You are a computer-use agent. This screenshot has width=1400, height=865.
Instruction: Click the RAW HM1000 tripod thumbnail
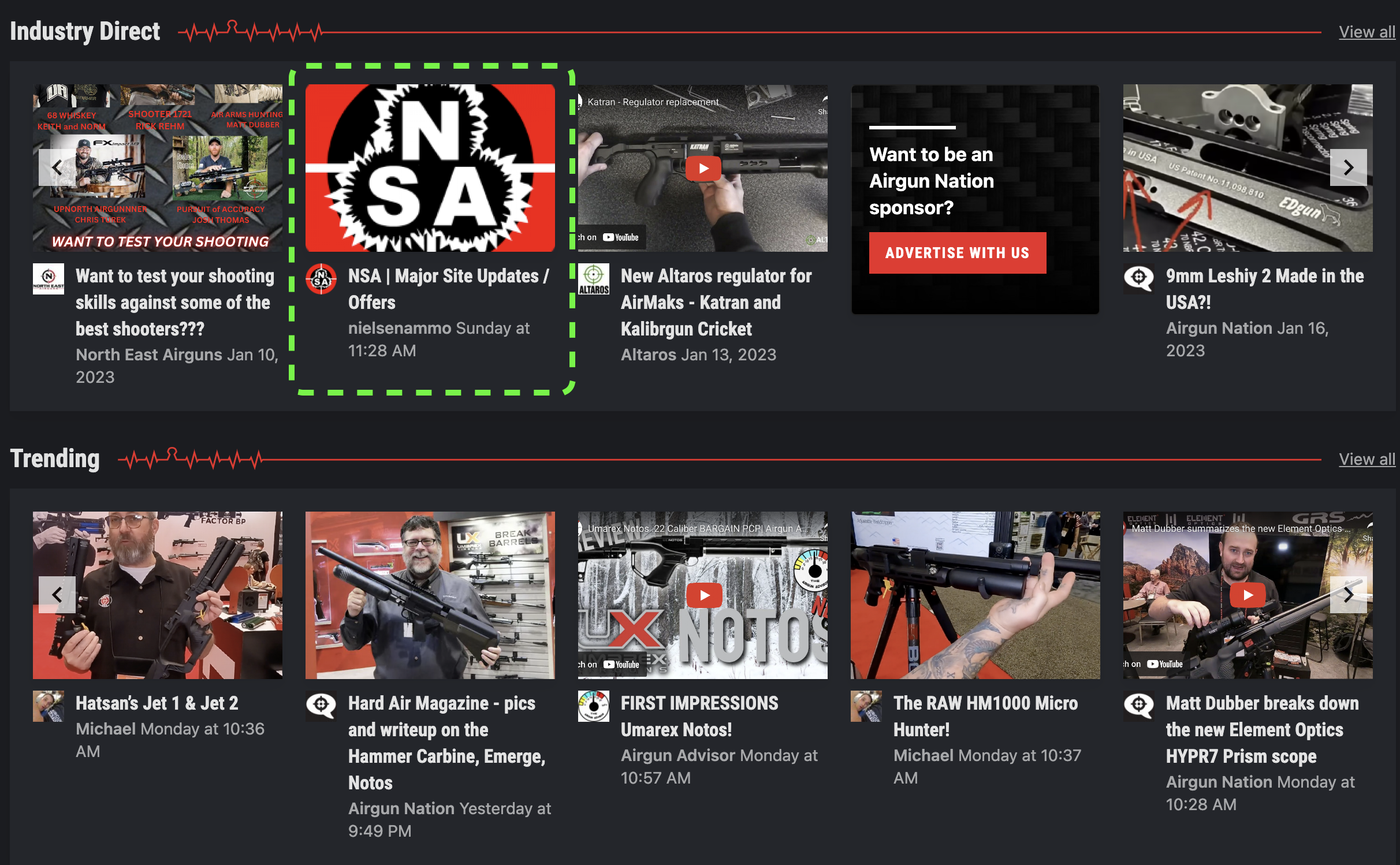975,595
